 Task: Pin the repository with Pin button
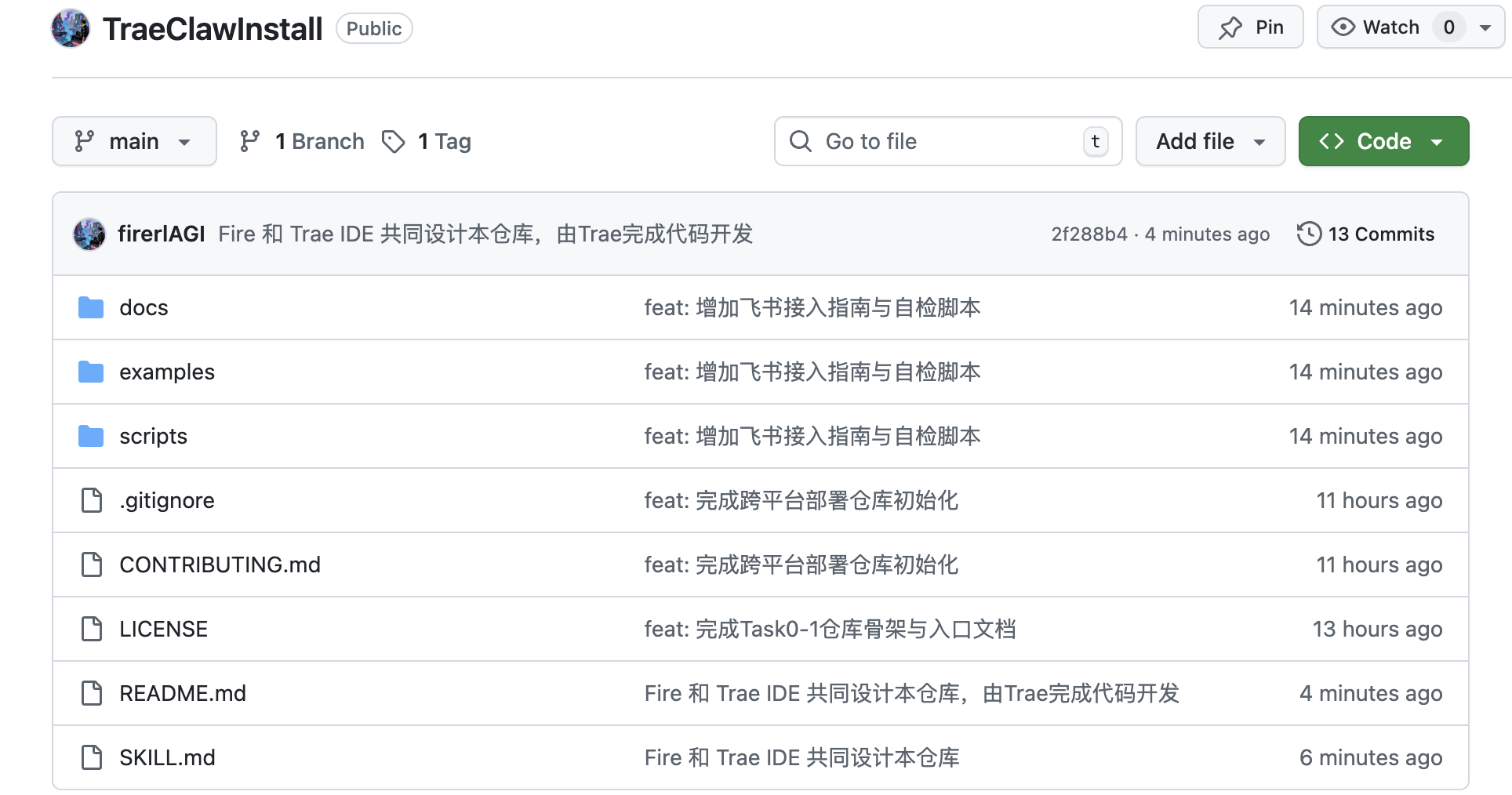[1250, 27]
